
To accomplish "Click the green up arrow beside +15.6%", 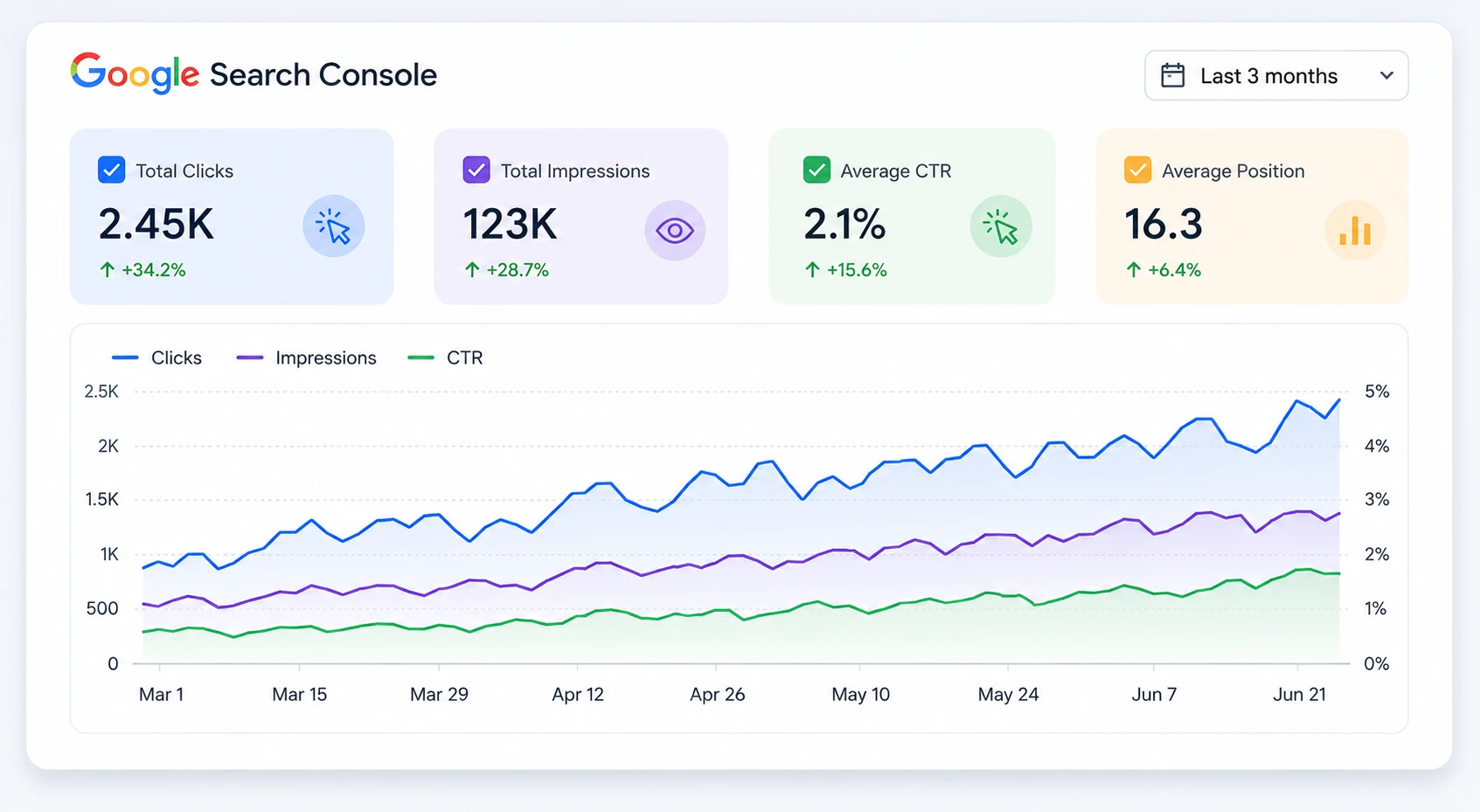I will point(812,270).
